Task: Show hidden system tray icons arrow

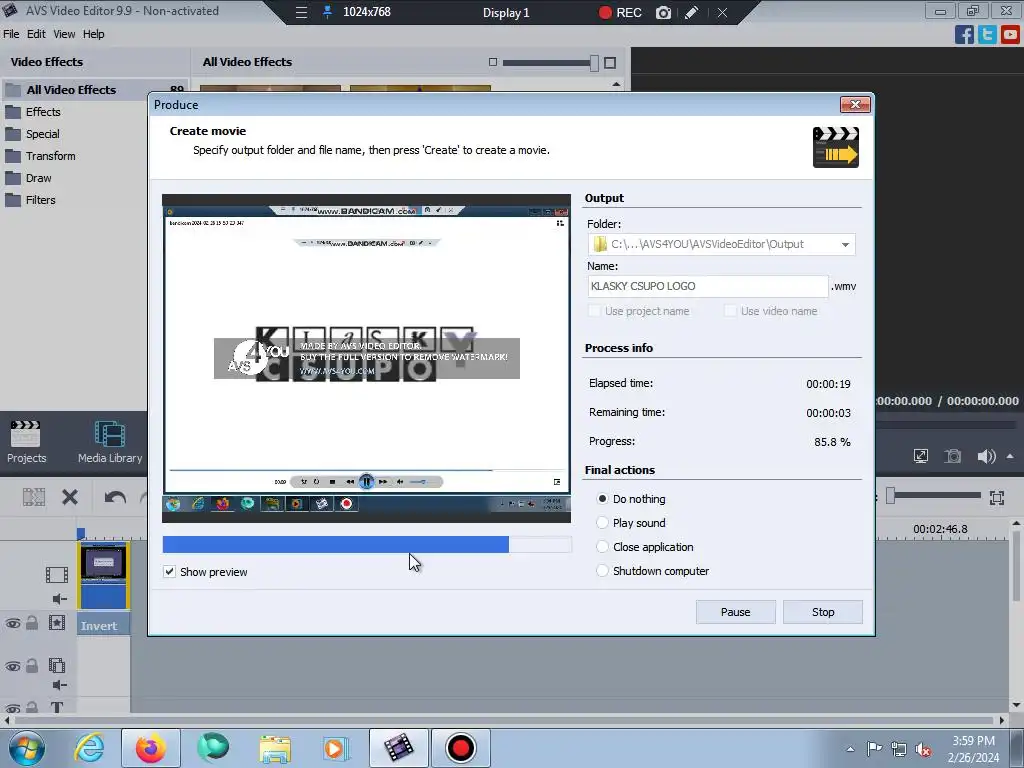Action: (850, 748)
